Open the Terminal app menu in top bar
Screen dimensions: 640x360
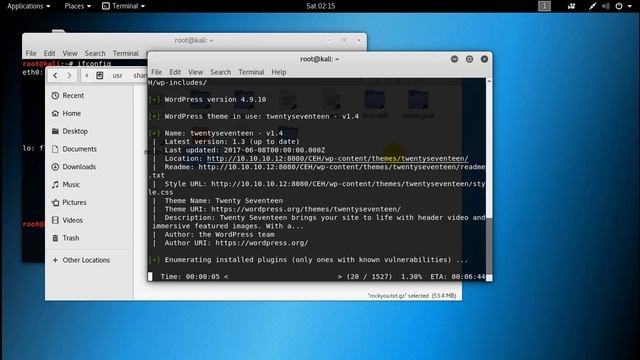point(123,6)
